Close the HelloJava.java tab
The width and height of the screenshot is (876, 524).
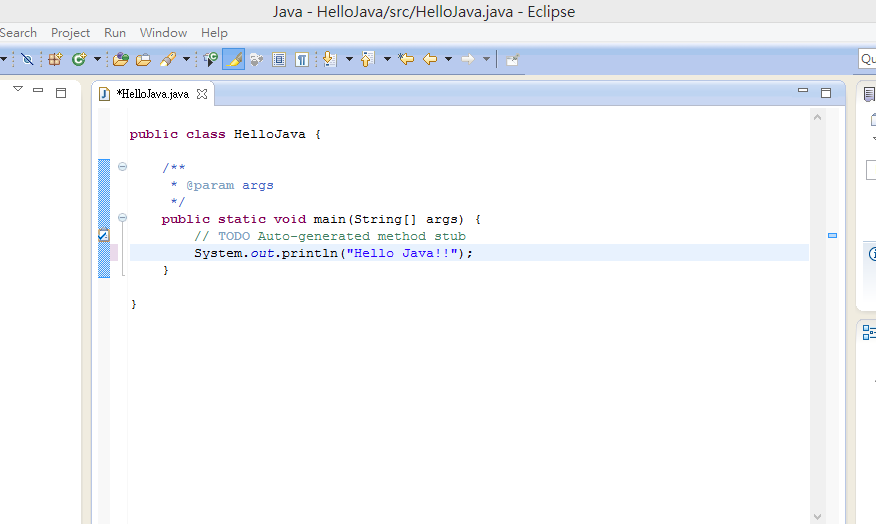[202, 94]
